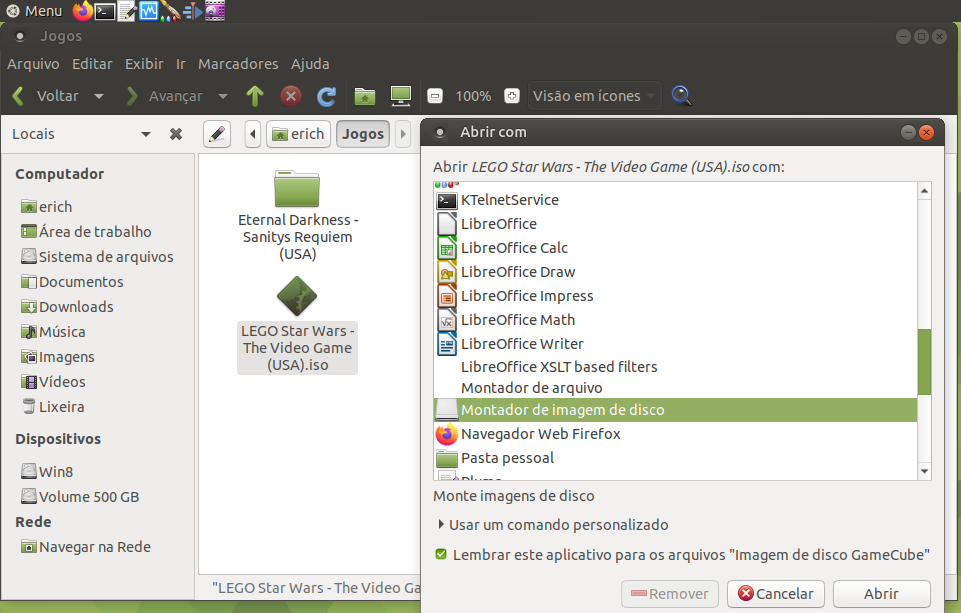Launch the paintbrush drawing app icon
The width and height of the screenshot is (961, 613).
(x=170, y=11)
